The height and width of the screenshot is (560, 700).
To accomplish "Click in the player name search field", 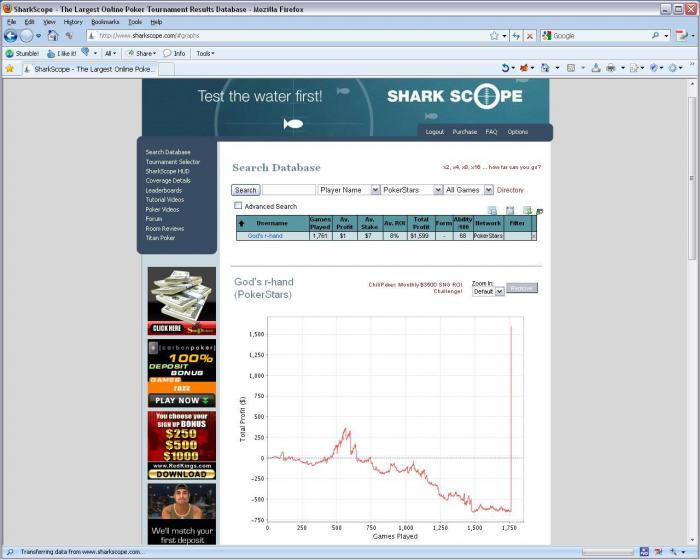I will click(x=289, y=190).
